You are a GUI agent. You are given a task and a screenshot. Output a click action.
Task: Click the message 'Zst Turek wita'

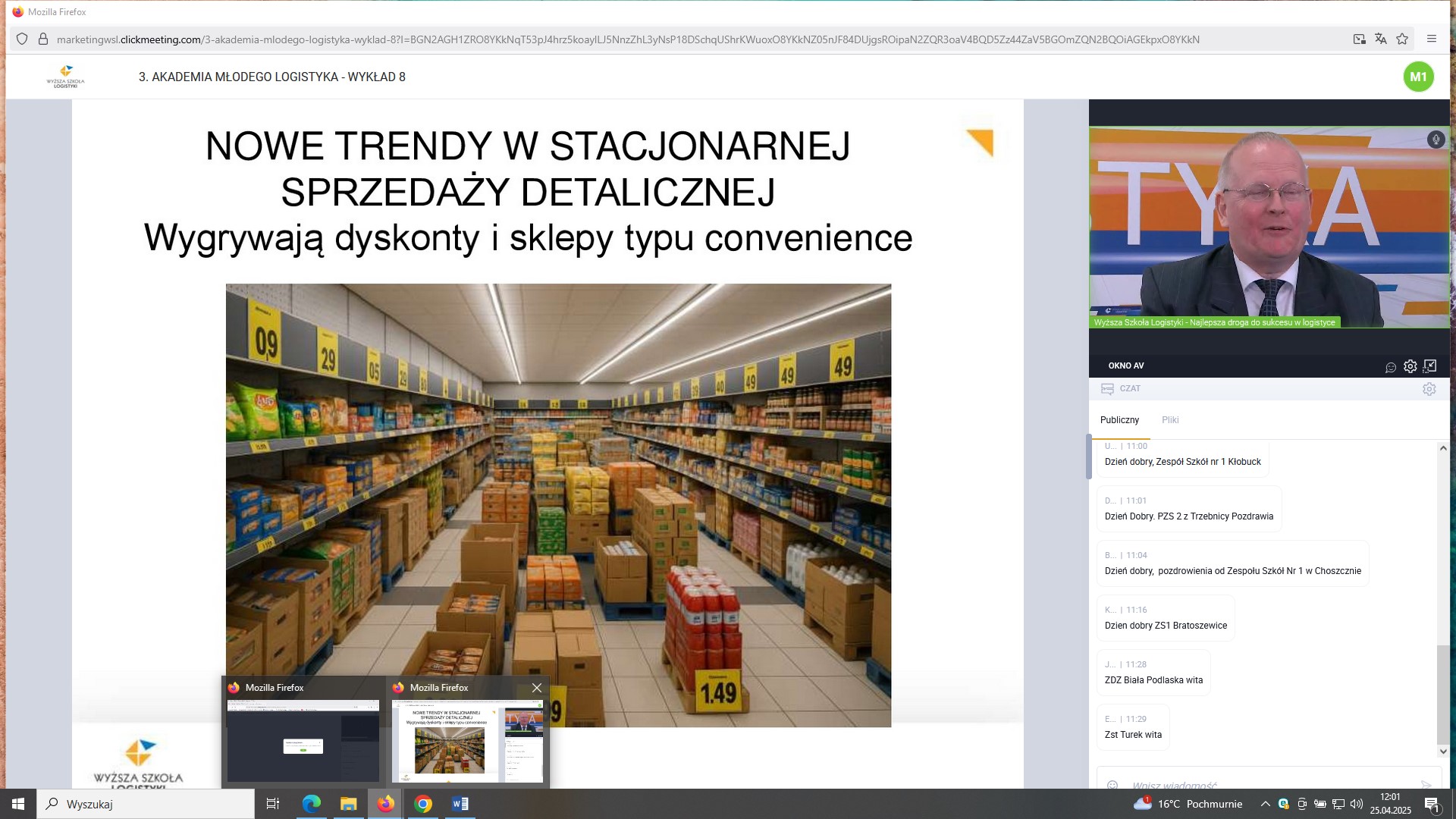point(1133,735)
